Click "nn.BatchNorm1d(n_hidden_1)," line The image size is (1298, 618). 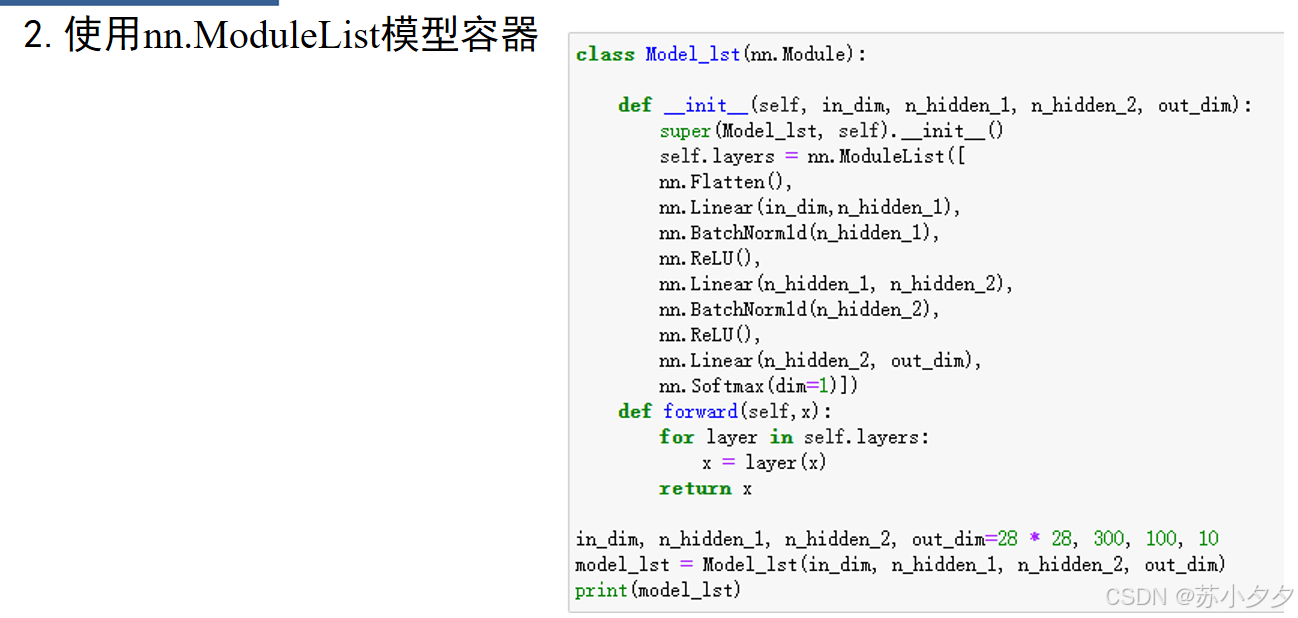click(x=799, y=233)
